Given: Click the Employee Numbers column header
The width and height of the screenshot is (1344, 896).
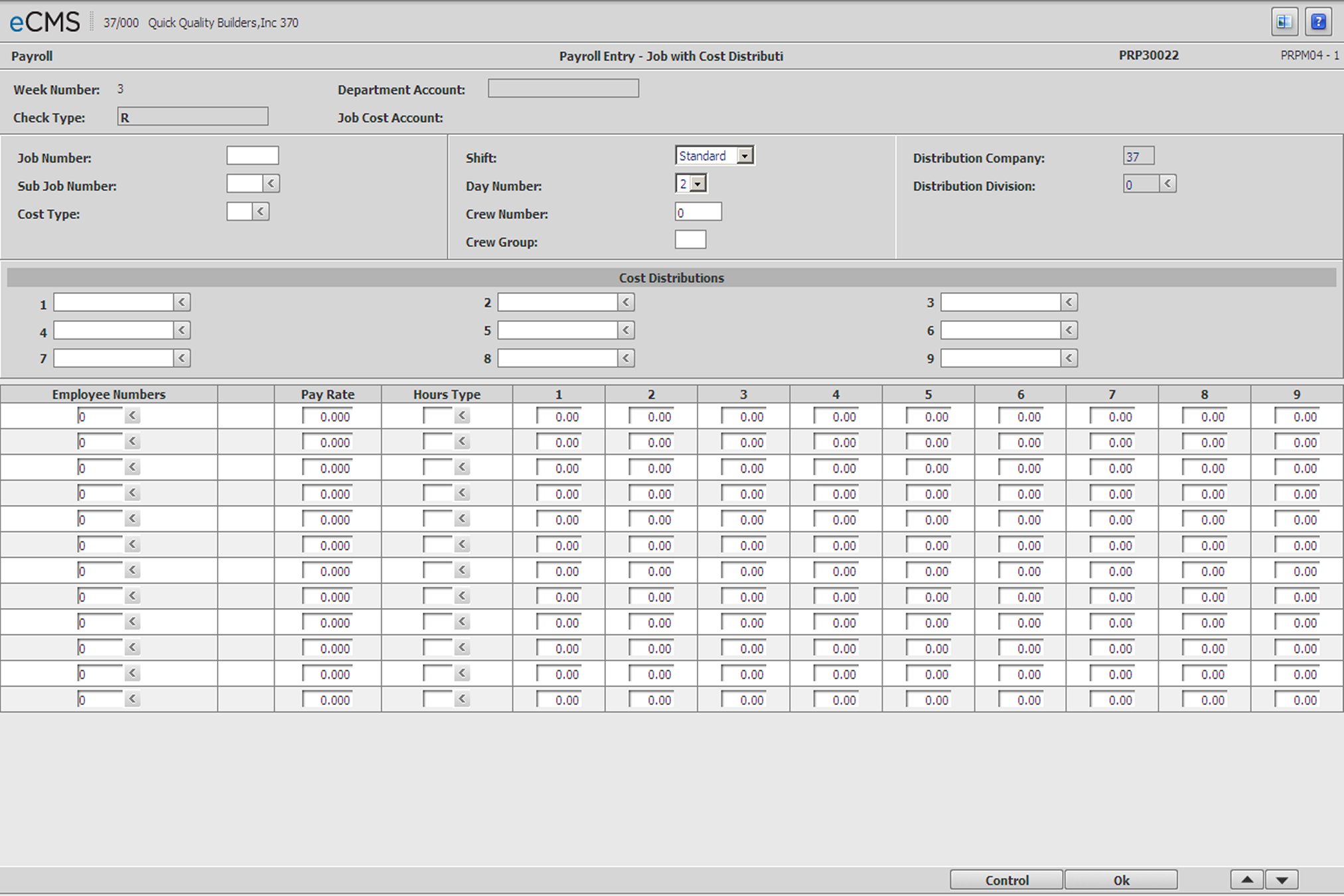Looking at the screenshot, I should pos(109,394).
